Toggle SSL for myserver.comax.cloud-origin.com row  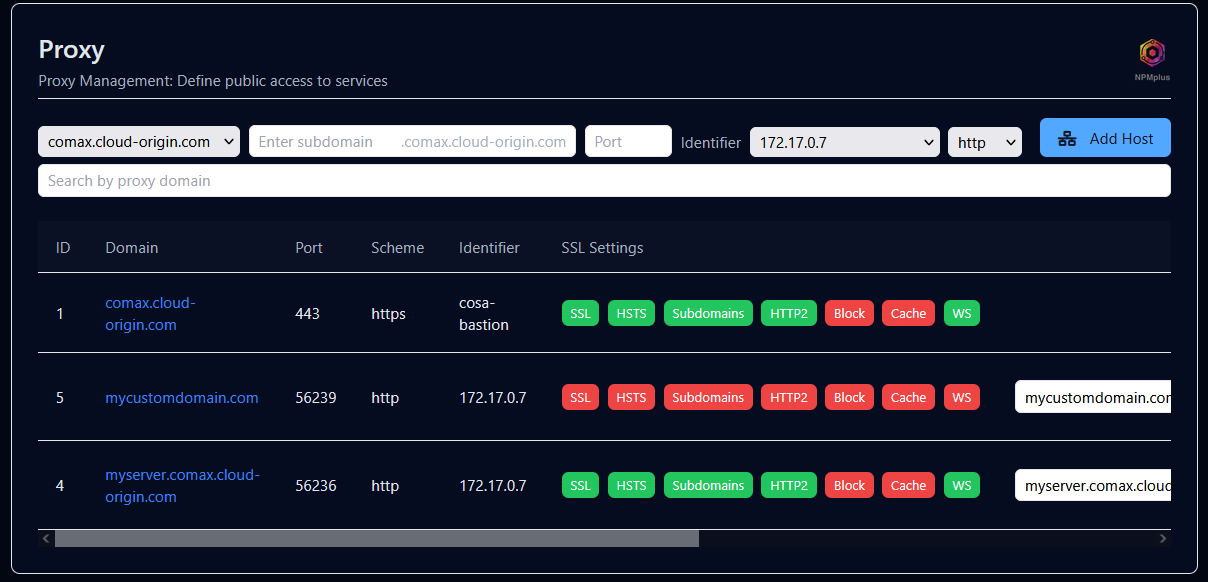[581, 485]
